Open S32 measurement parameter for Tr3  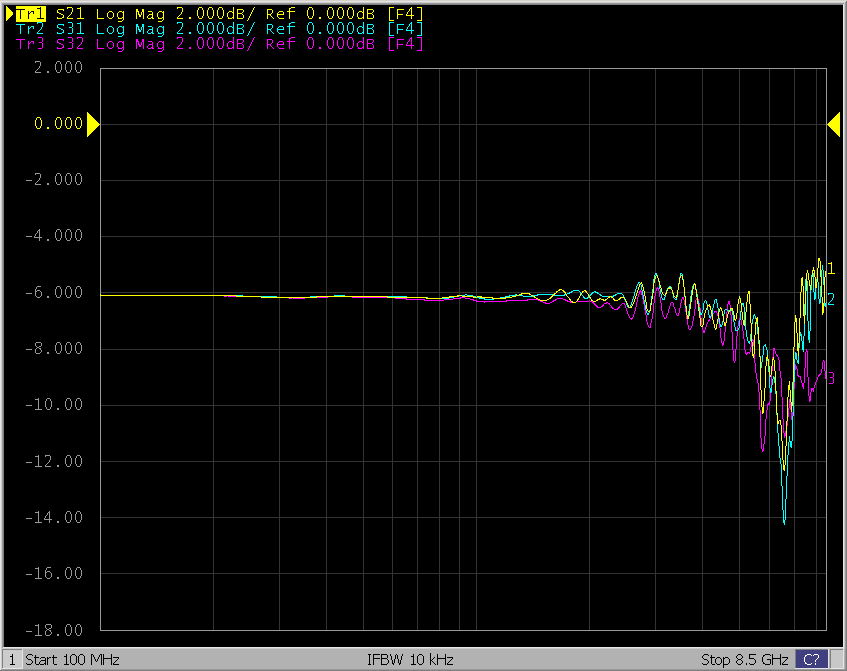(x=71, y=45)
